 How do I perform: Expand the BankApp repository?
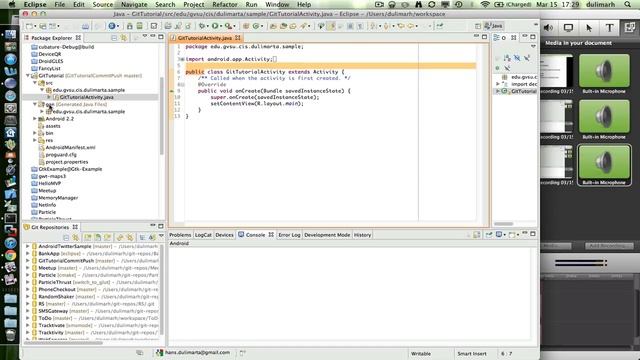pyautogui.click(x=28, y=253)
